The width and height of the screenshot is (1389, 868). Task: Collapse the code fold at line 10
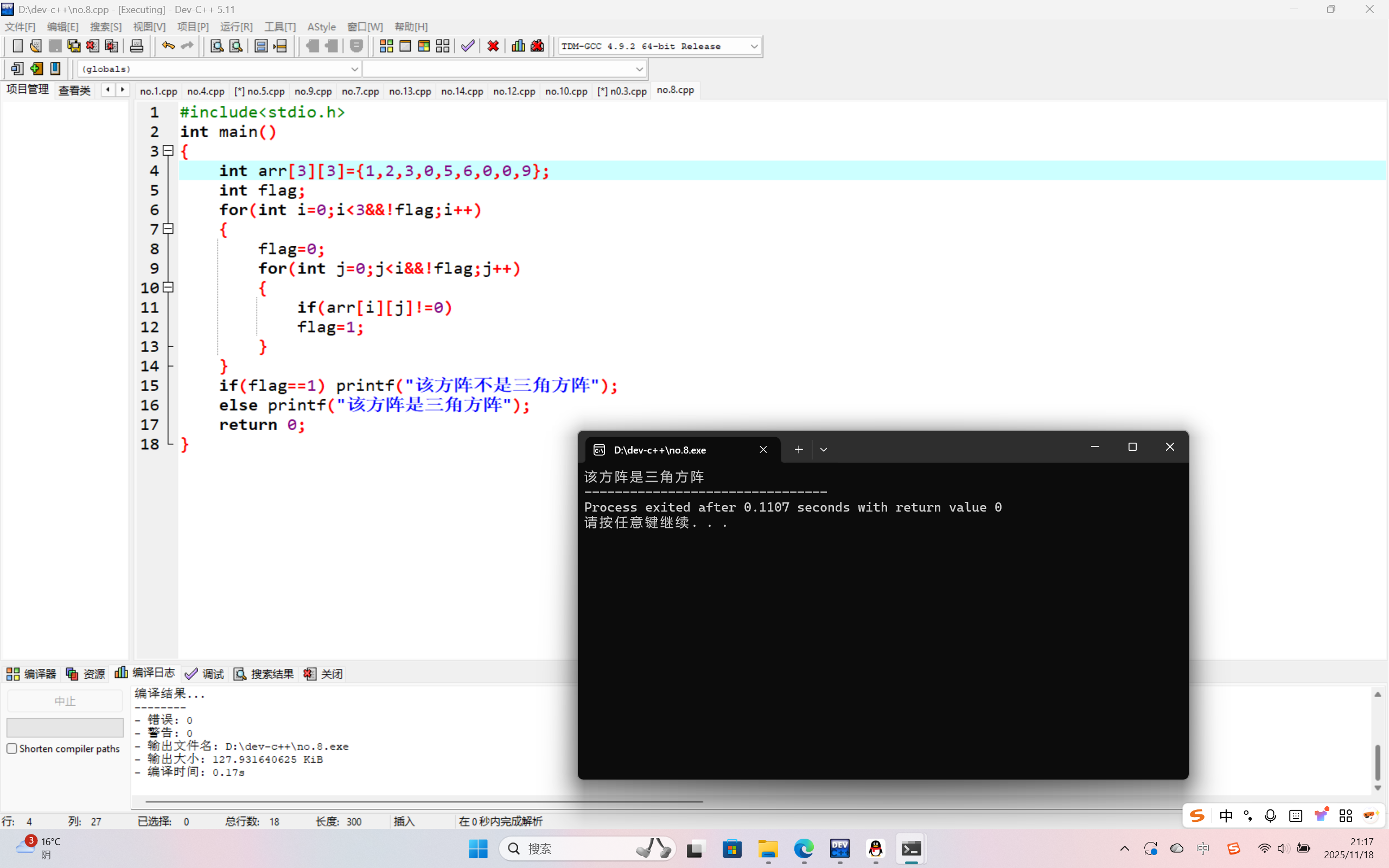coord(168,288)
